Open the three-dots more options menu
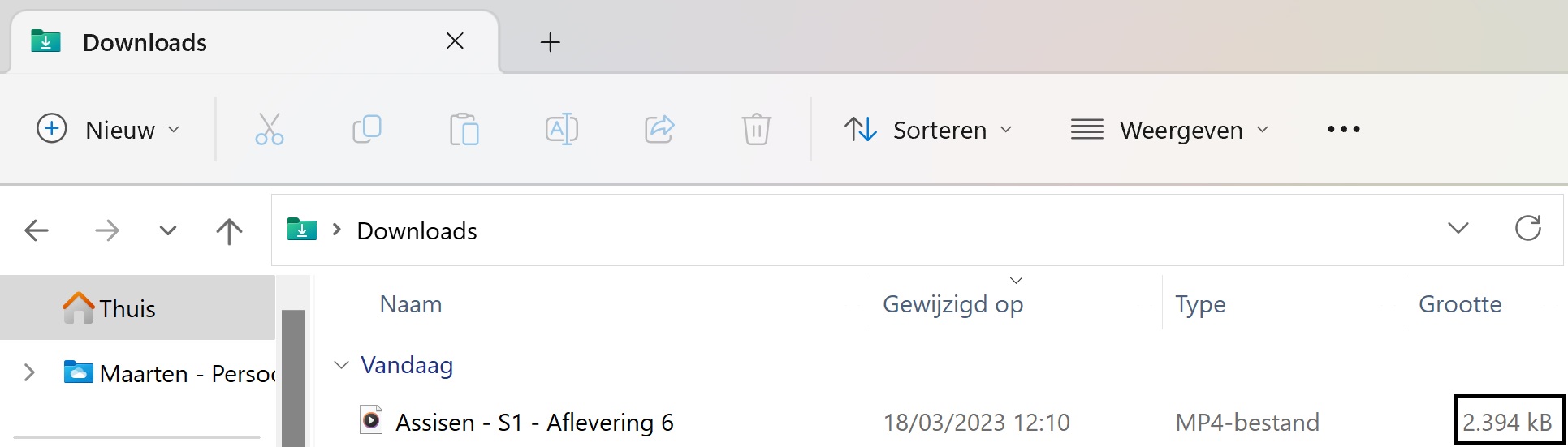Image resolution: width=1568 pixels, height=447 pixels. [x=1343, y=130]
